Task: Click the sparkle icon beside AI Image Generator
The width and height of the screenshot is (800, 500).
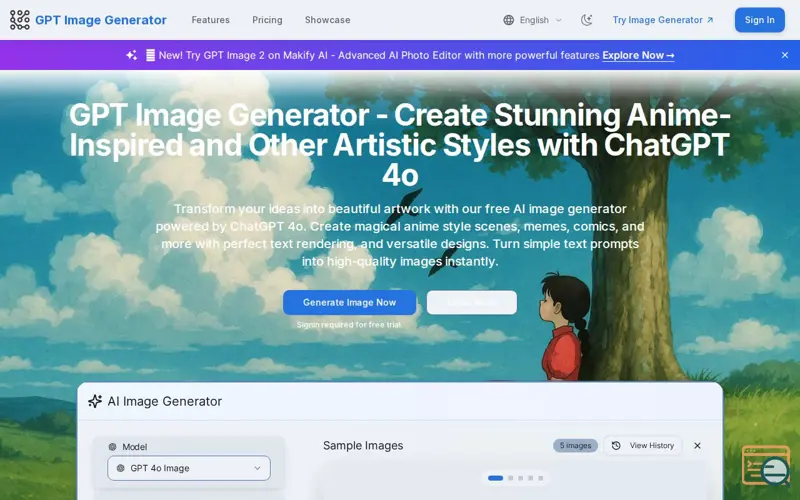Action: [95, 402]
